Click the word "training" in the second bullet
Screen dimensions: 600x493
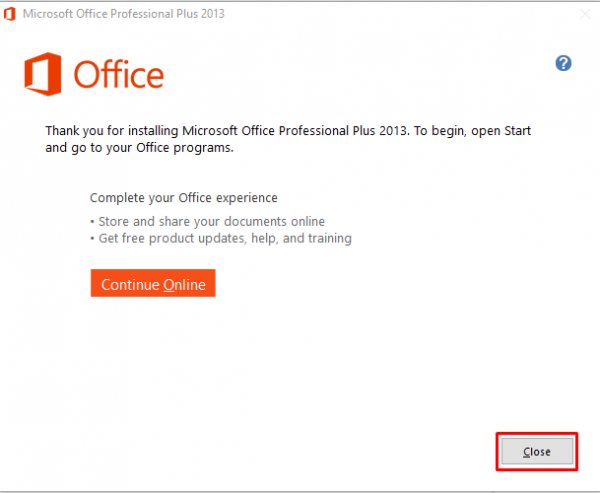coord(329,238)
